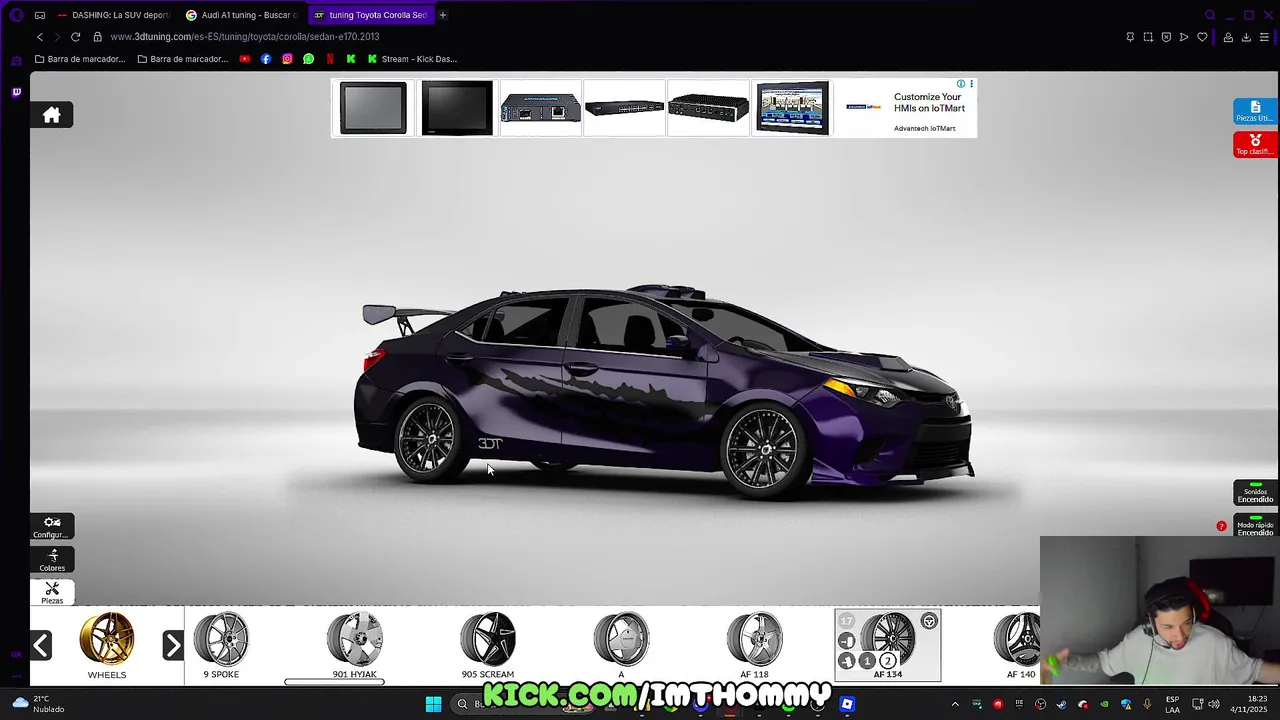This screenshot has width=1280, height=720.
Task: Click the network switch ad thumbnail
Action: click(624, 108)
